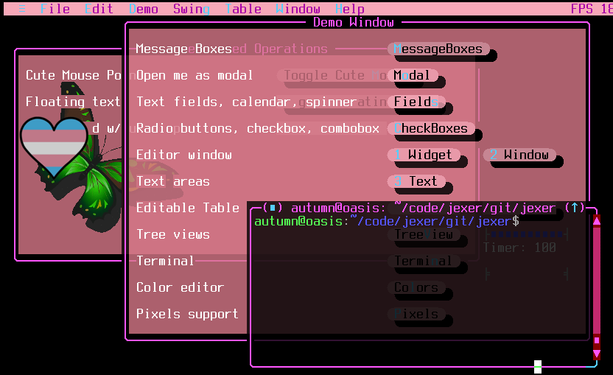Viewport: 613px width, 375px height.
Task: Click the dimmed TreeView button in Demo Window
Action: (424, 235)
